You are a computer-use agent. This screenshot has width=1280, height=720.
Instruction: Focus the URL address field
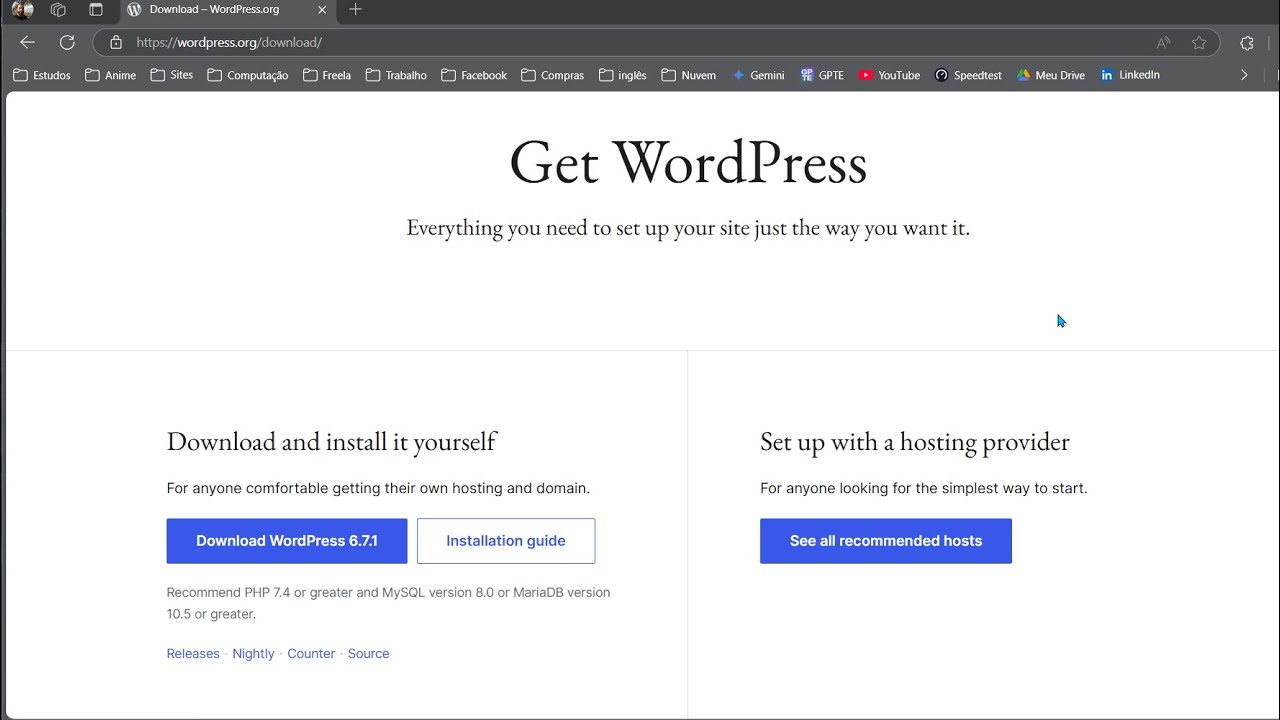tap(640, 43)
